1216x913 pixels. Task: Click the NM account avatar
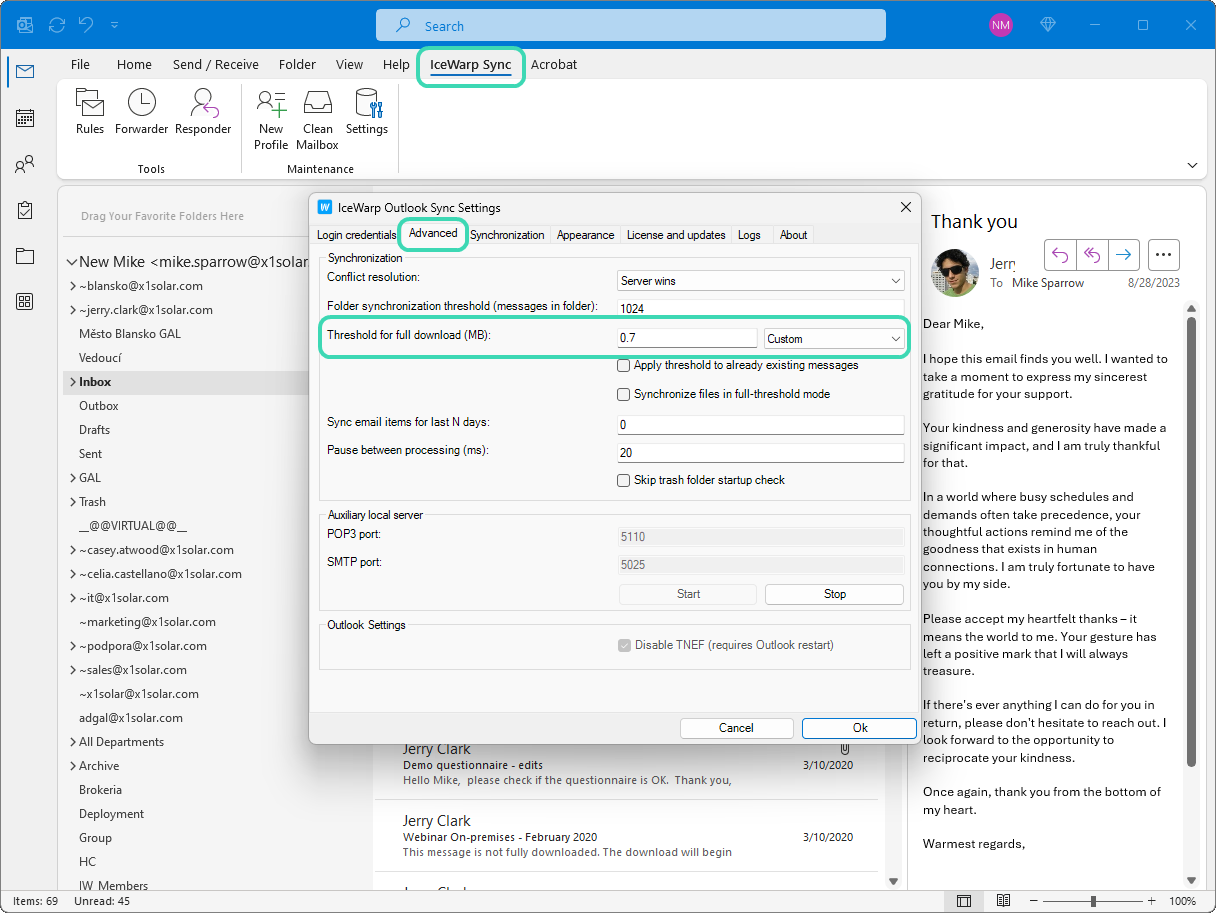1000,25
